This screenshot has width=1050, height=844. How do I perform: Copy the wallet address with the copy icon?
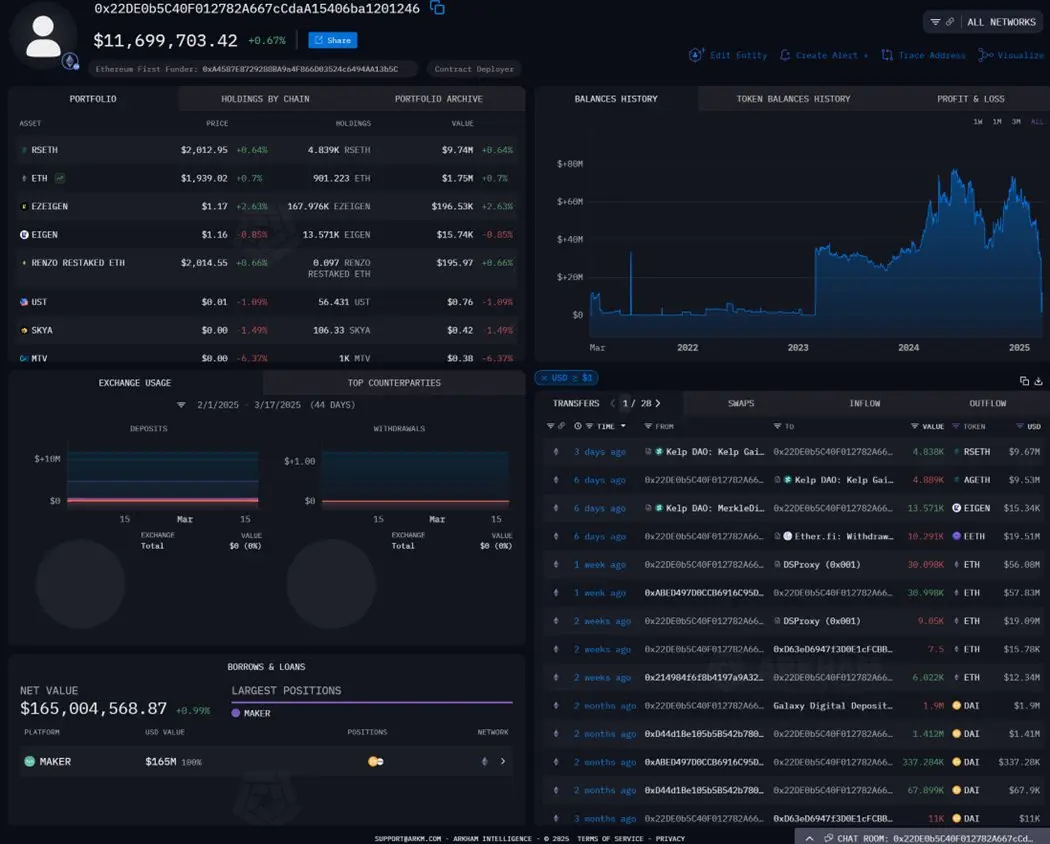click(x=437, y=8)
